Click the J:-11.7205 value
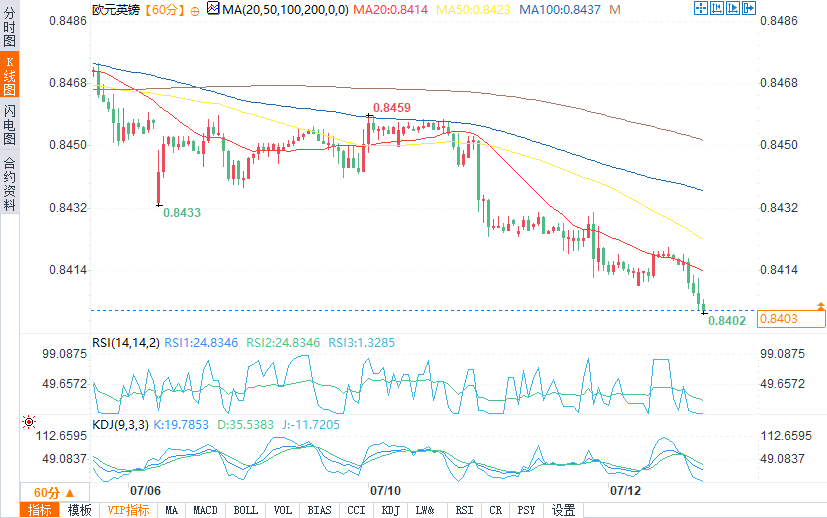Screen dimensions: 827x518 311,425
